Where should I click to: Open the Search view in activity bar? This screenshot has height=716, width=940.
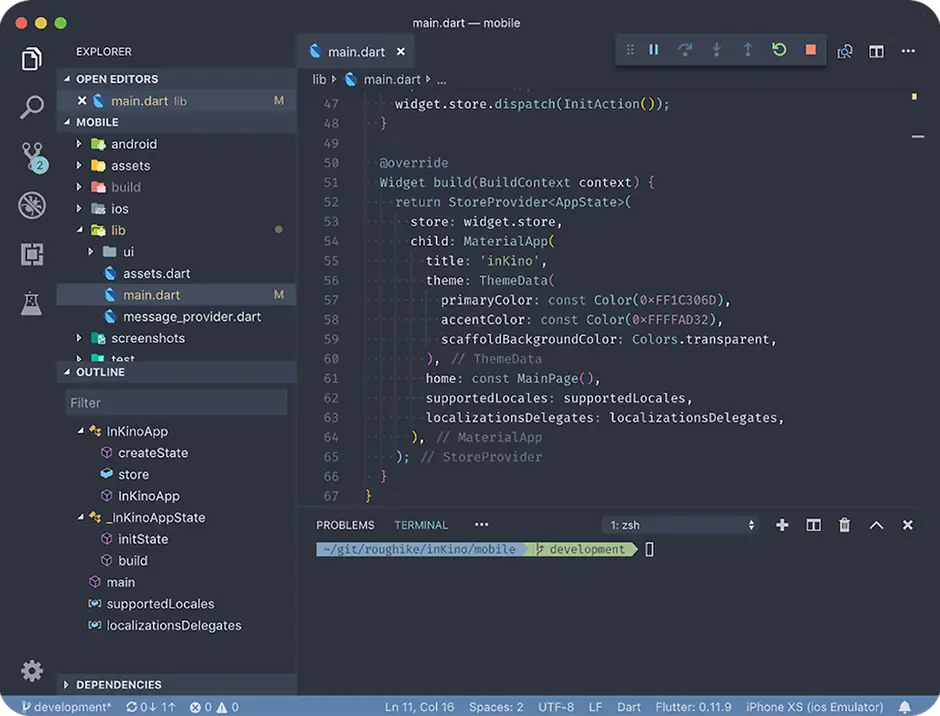pos(32,107)
